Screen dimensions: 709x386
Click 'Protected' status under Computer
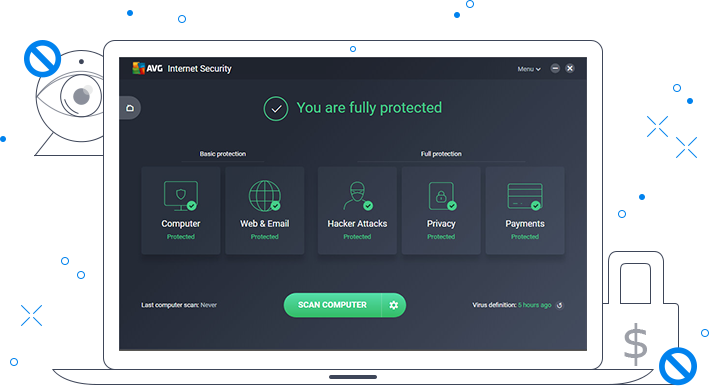(180, 237)
